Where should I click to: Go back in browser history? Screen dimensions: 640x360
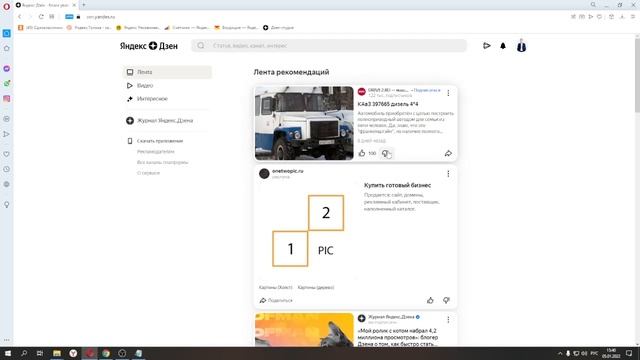pyautogui.click(x=20, y=17)
